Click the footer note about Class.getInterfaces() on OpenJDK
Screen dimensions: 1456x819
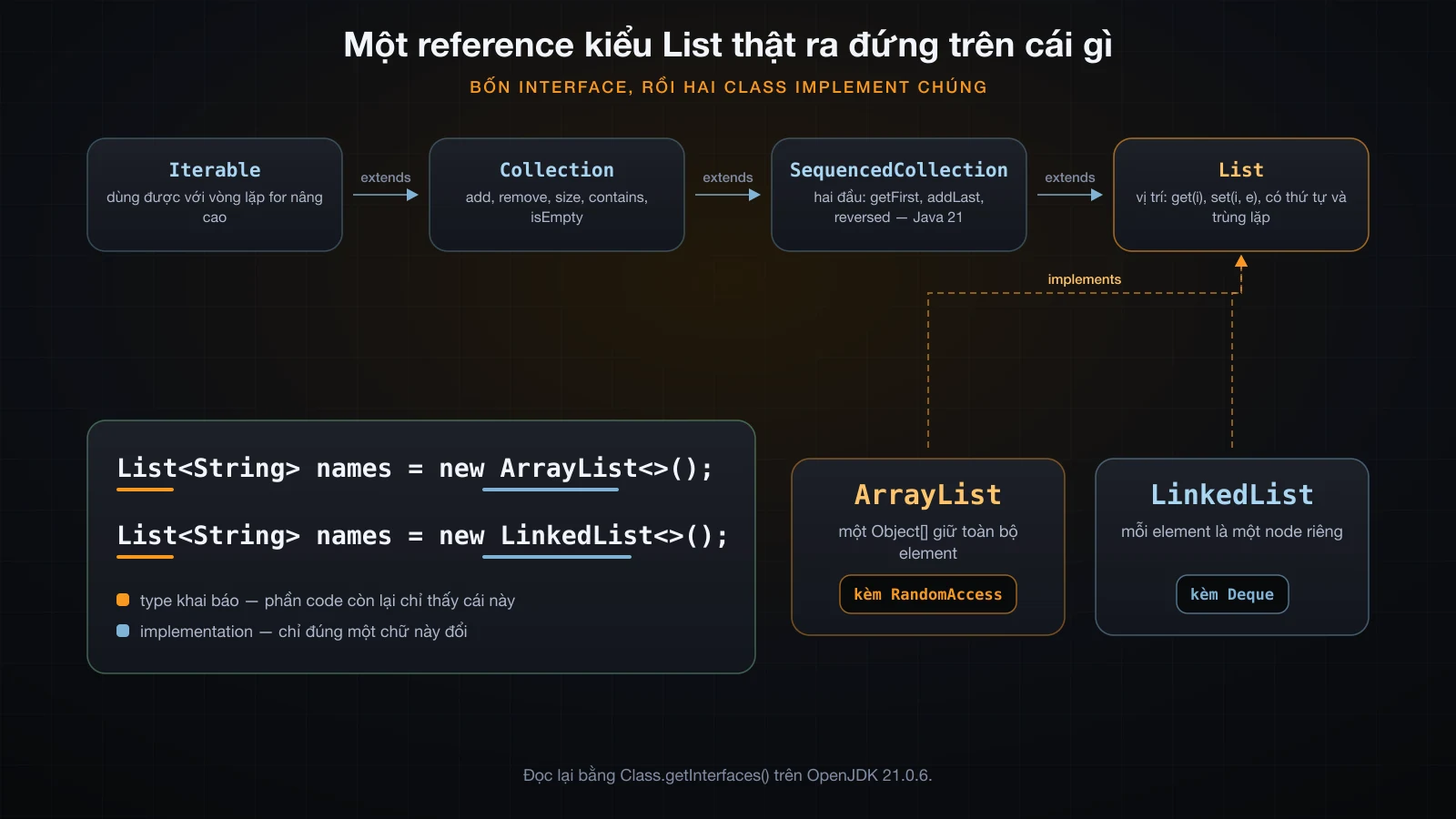(728, 775)
